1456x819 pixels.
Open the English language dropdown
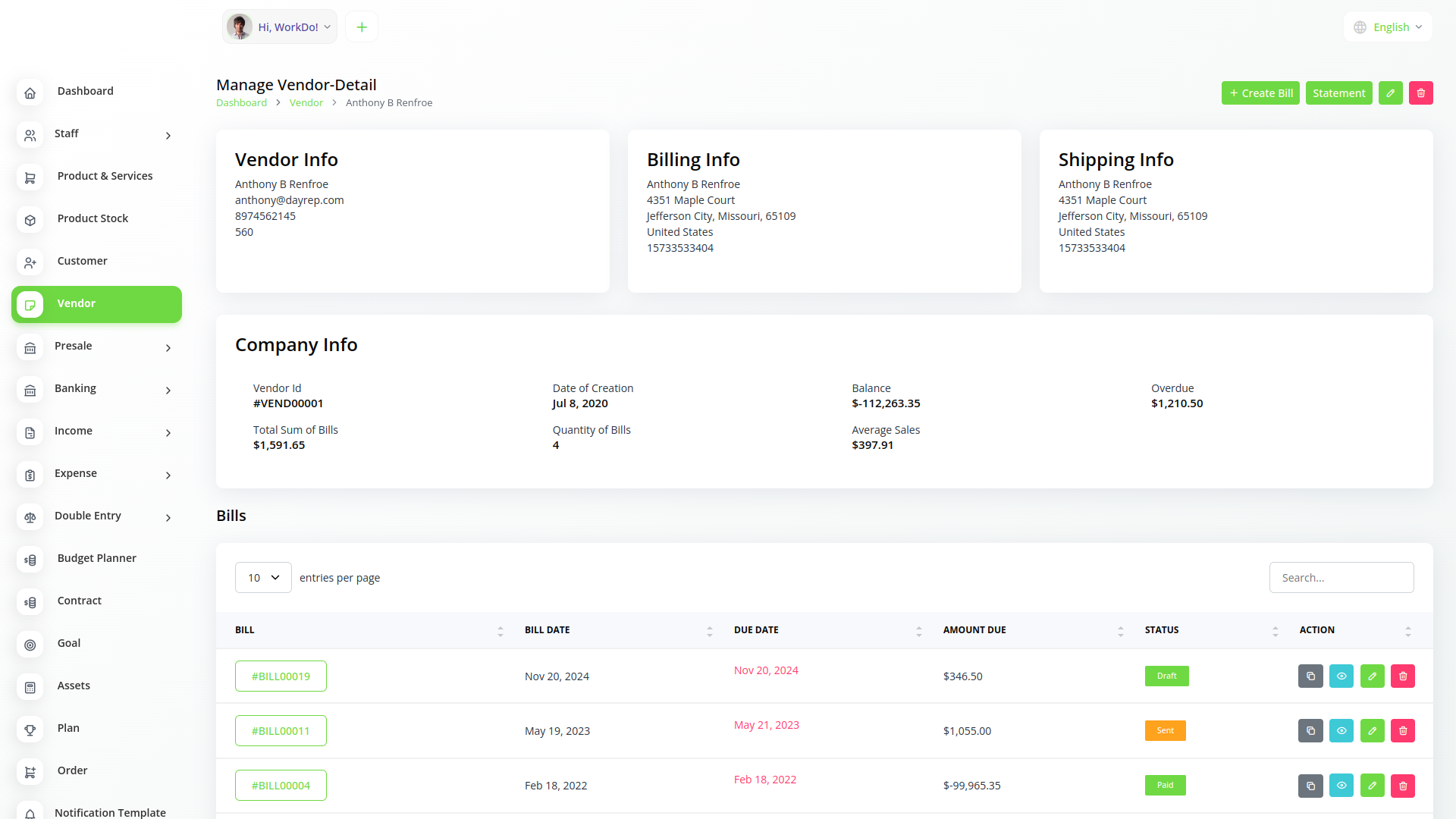click(x=1389, y=27)
